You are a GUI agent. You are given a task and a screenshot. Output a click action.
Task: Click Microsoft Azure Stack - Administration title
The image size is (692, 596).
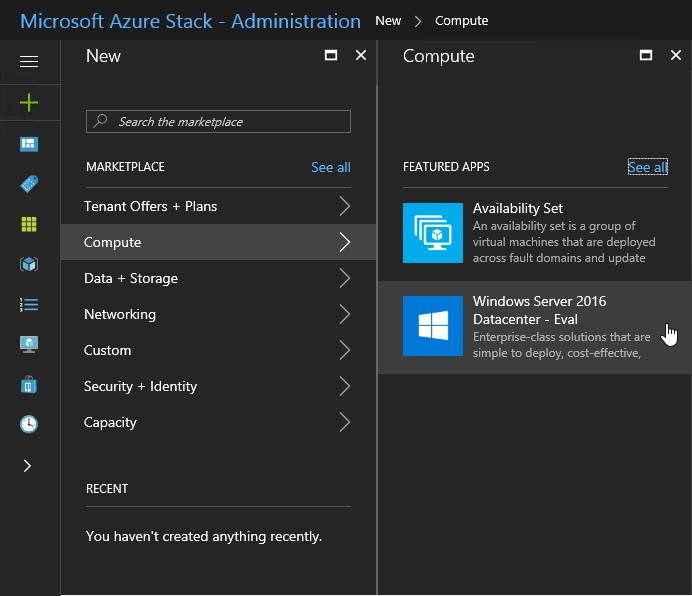[191, 21]
